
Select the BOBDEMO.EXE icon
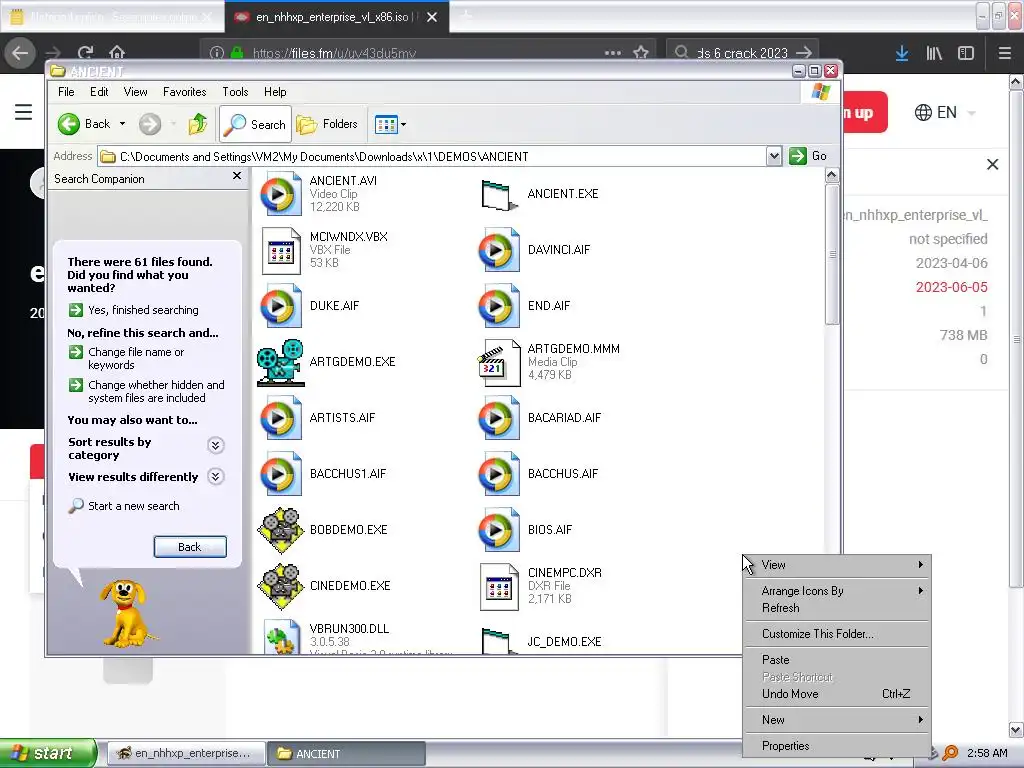(281, 530)
